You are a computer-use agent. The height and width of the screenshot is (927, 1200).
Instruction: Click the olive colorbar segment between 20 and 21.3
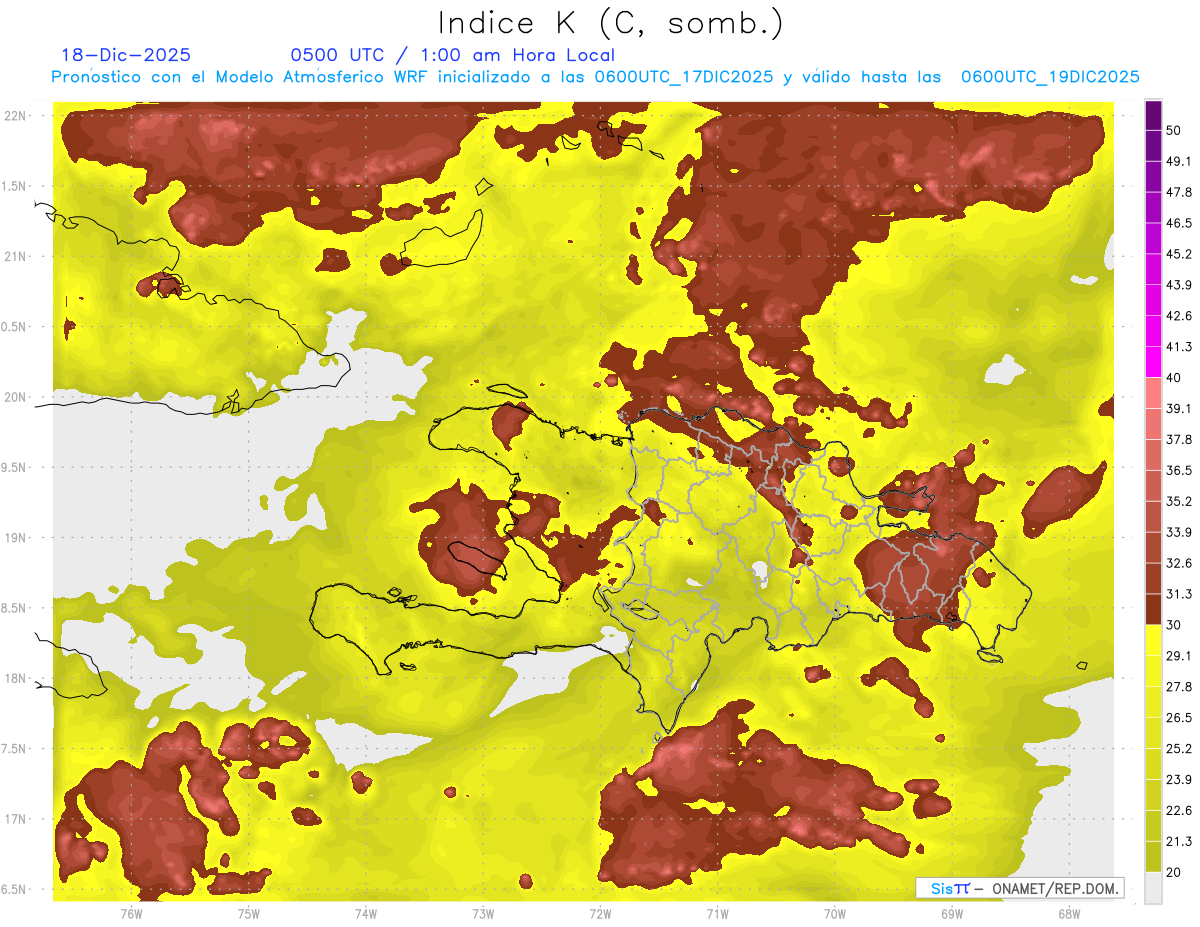pos(1154,857)
